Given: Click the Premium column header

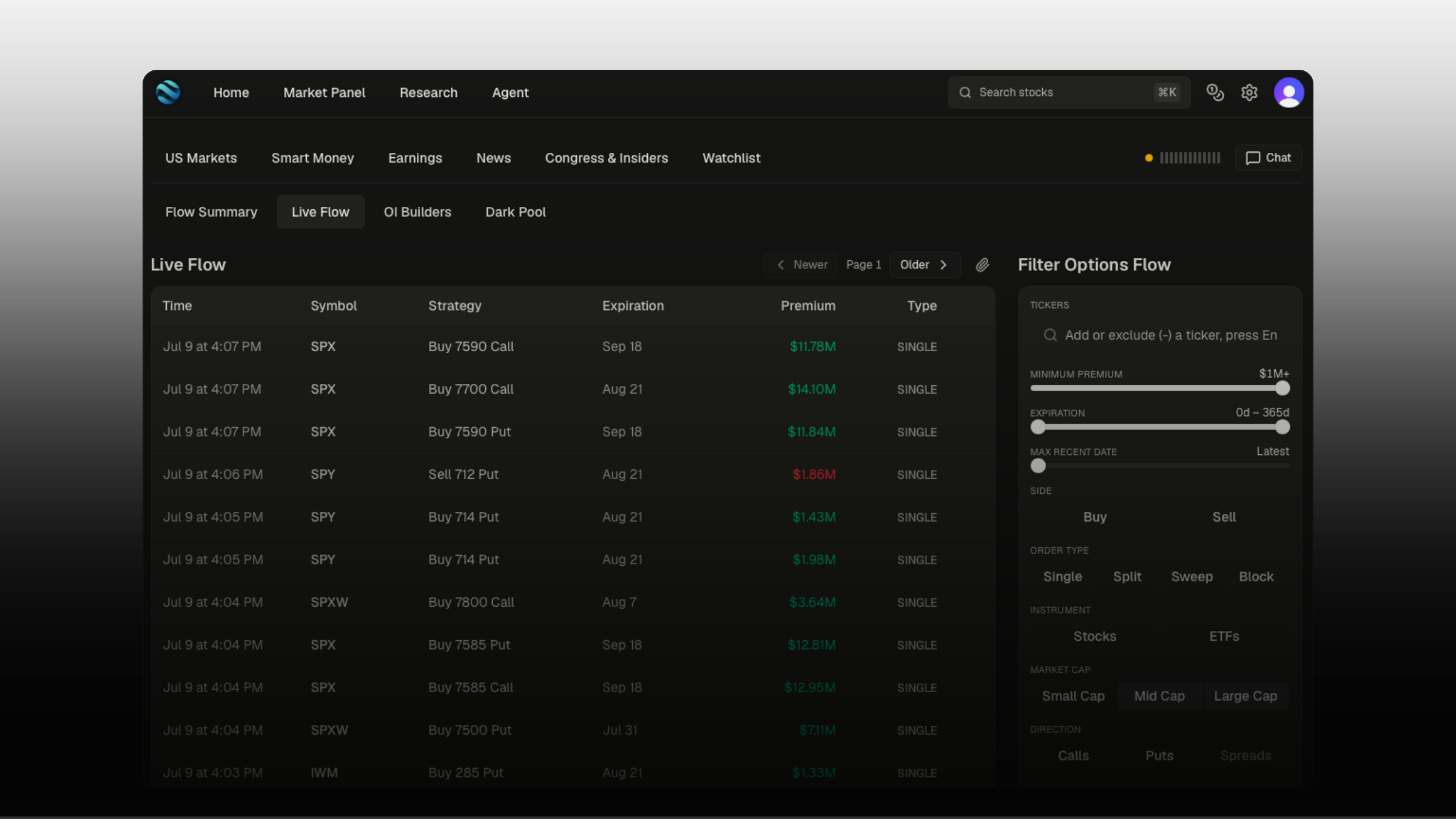Looking at the screenshot, I should [808, 306].
